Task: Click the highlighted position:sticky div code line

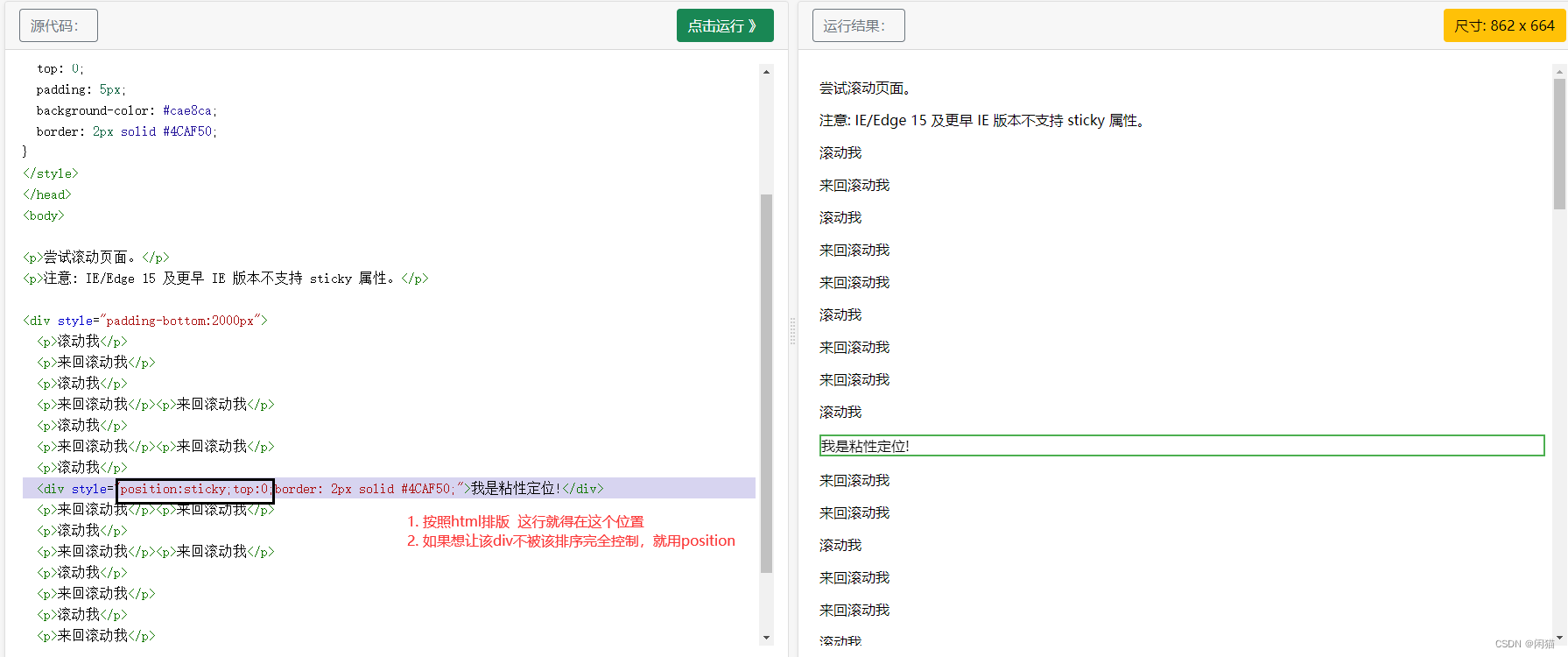Action: (x=389, y=488)
